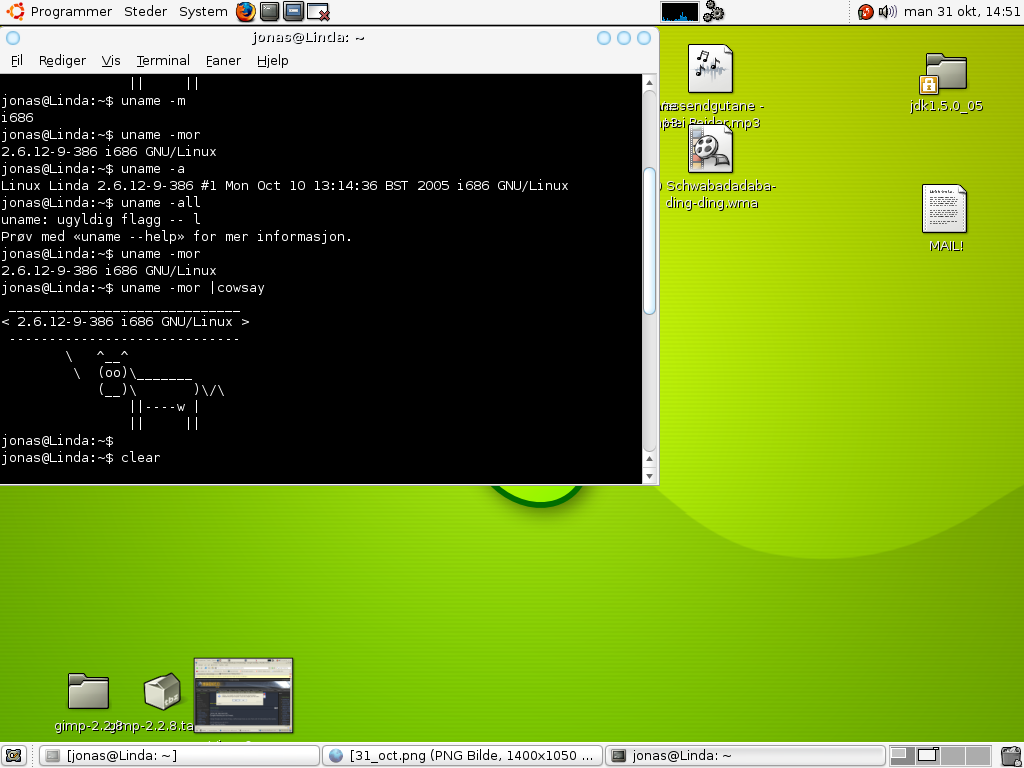Open the Faner tabs menu
Image resolution: width=1024 pixels, height=768 pixels.
(x=223, y=61)
